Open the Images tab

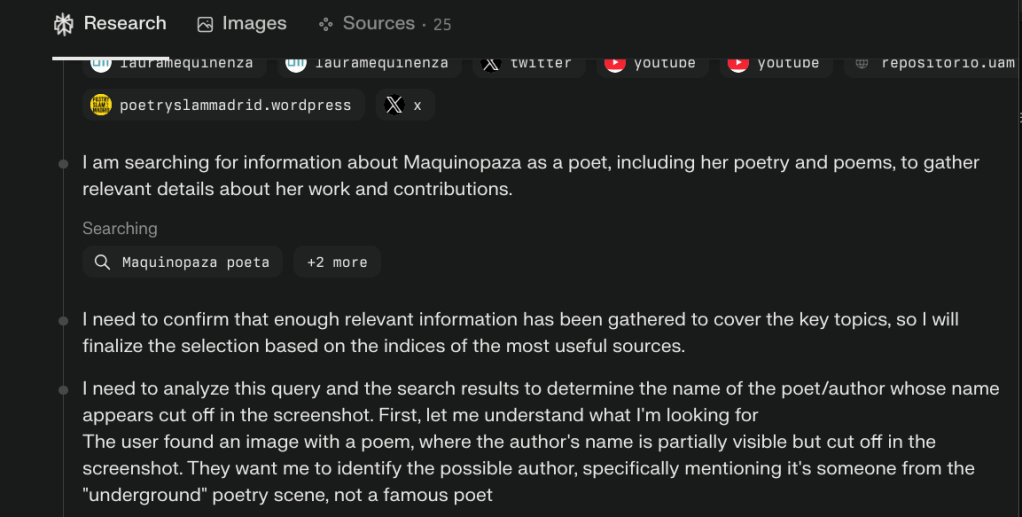point(242,23)
